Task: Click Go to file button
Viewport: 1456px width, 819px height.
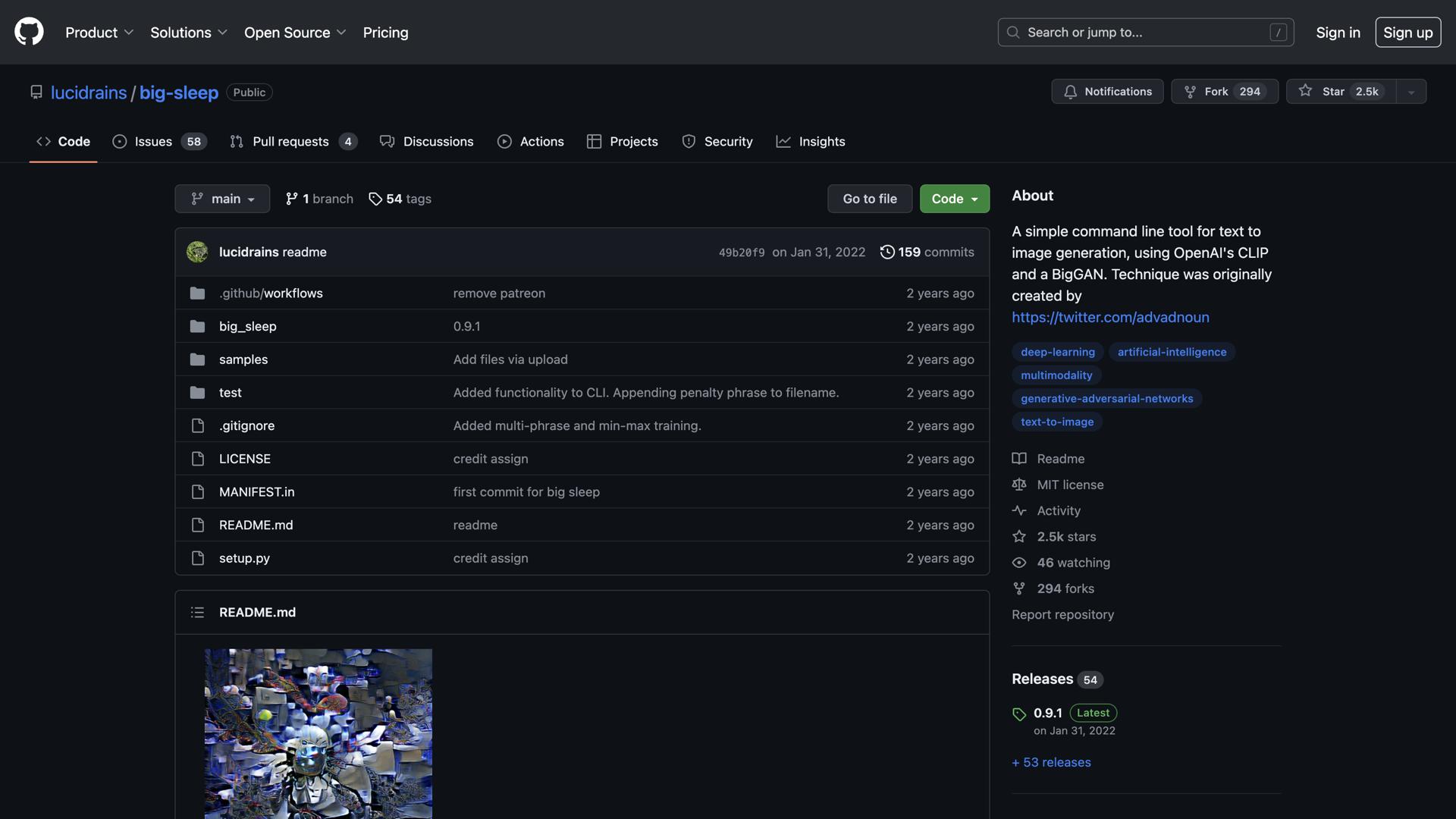Action: point(869,199)
